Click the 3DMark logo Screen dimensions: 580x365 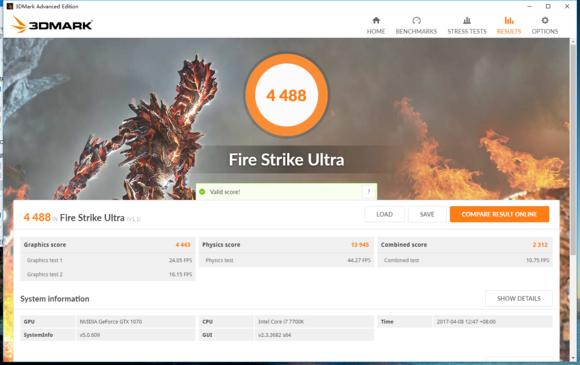pos(52,25)
